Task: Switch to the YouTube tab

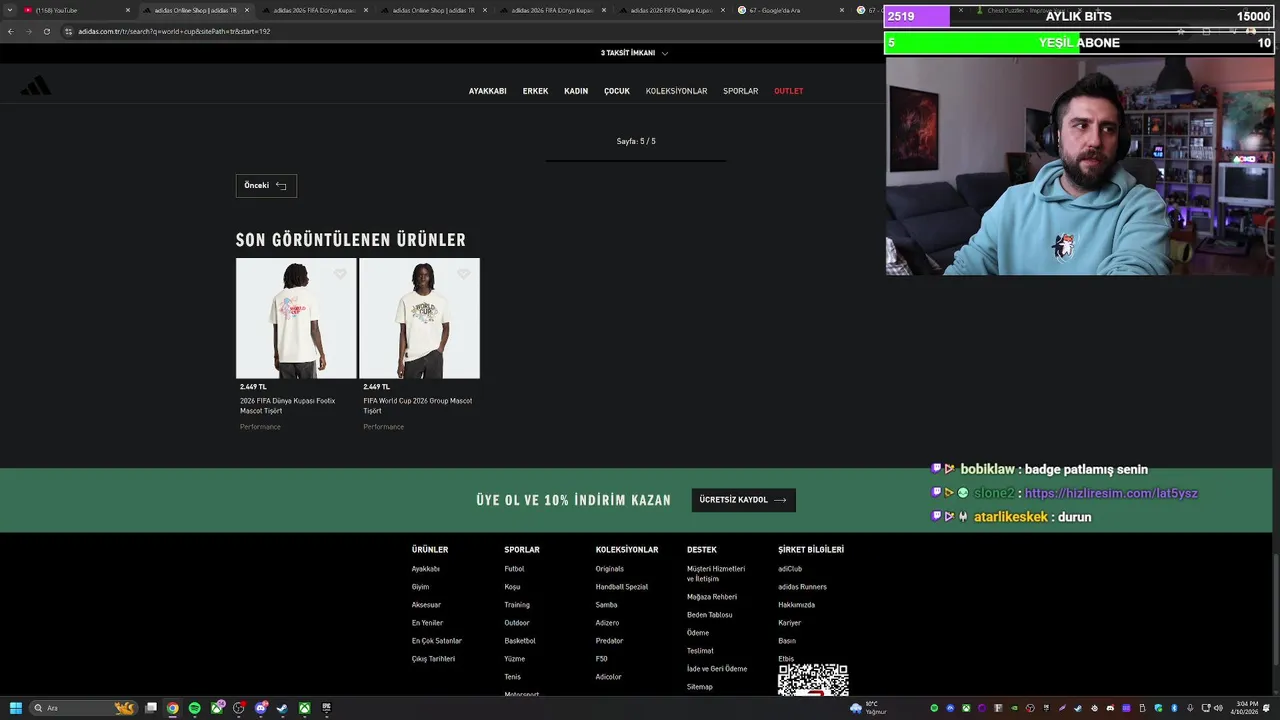Action: [75, 10]
